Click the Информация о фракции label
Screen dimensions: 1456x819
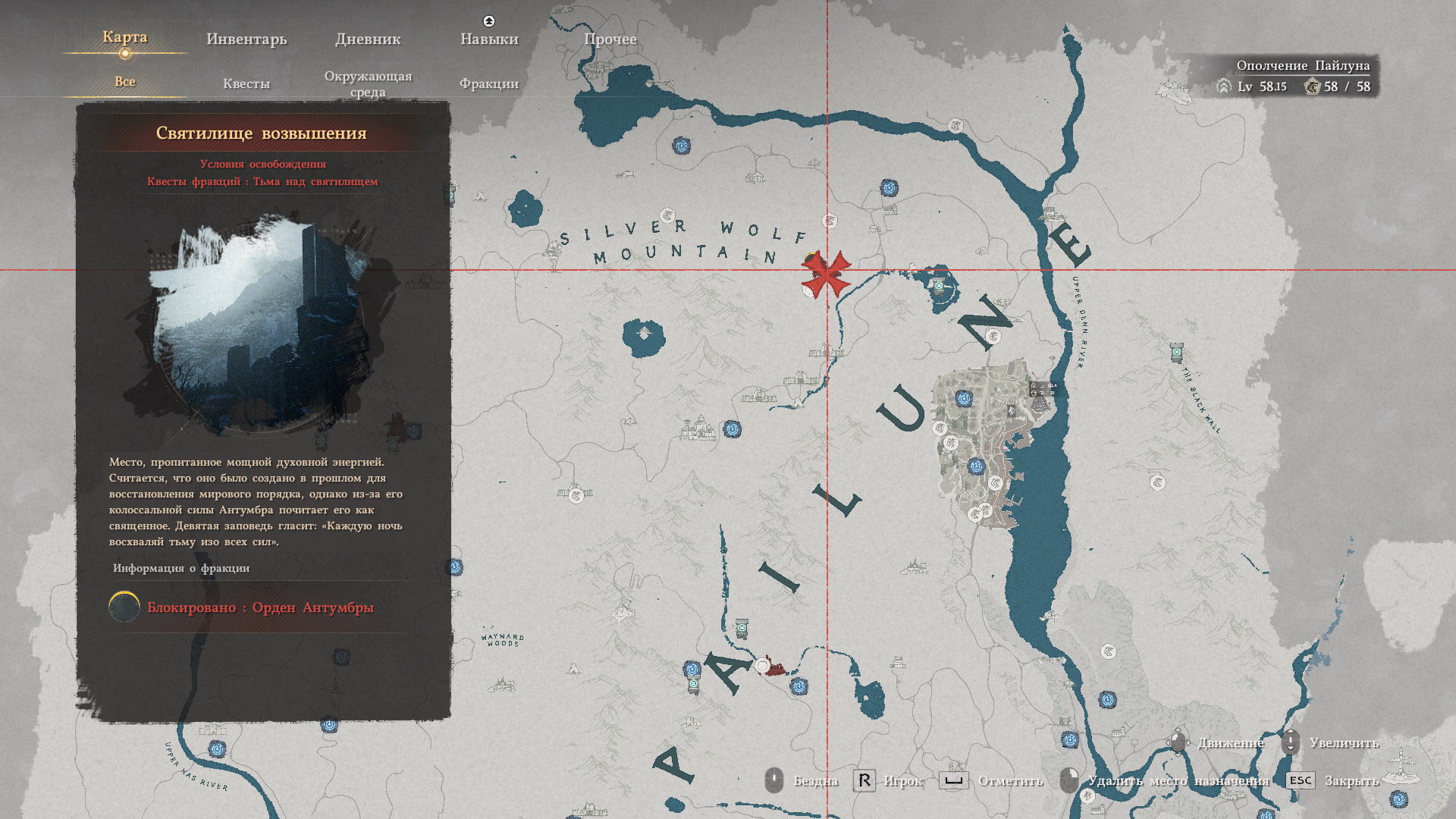pos(181,568)
